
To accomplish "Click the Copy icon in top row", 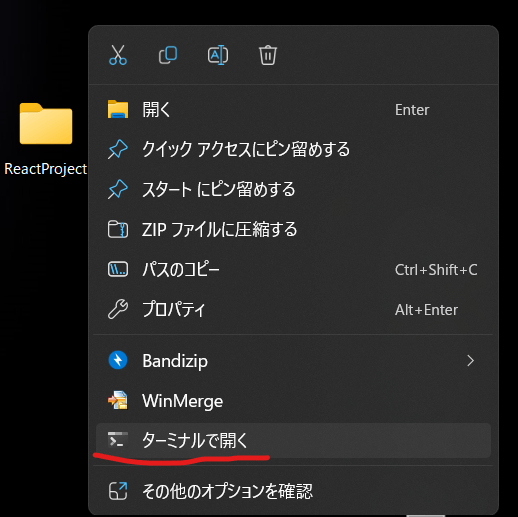I will click(x=168, y=55).
